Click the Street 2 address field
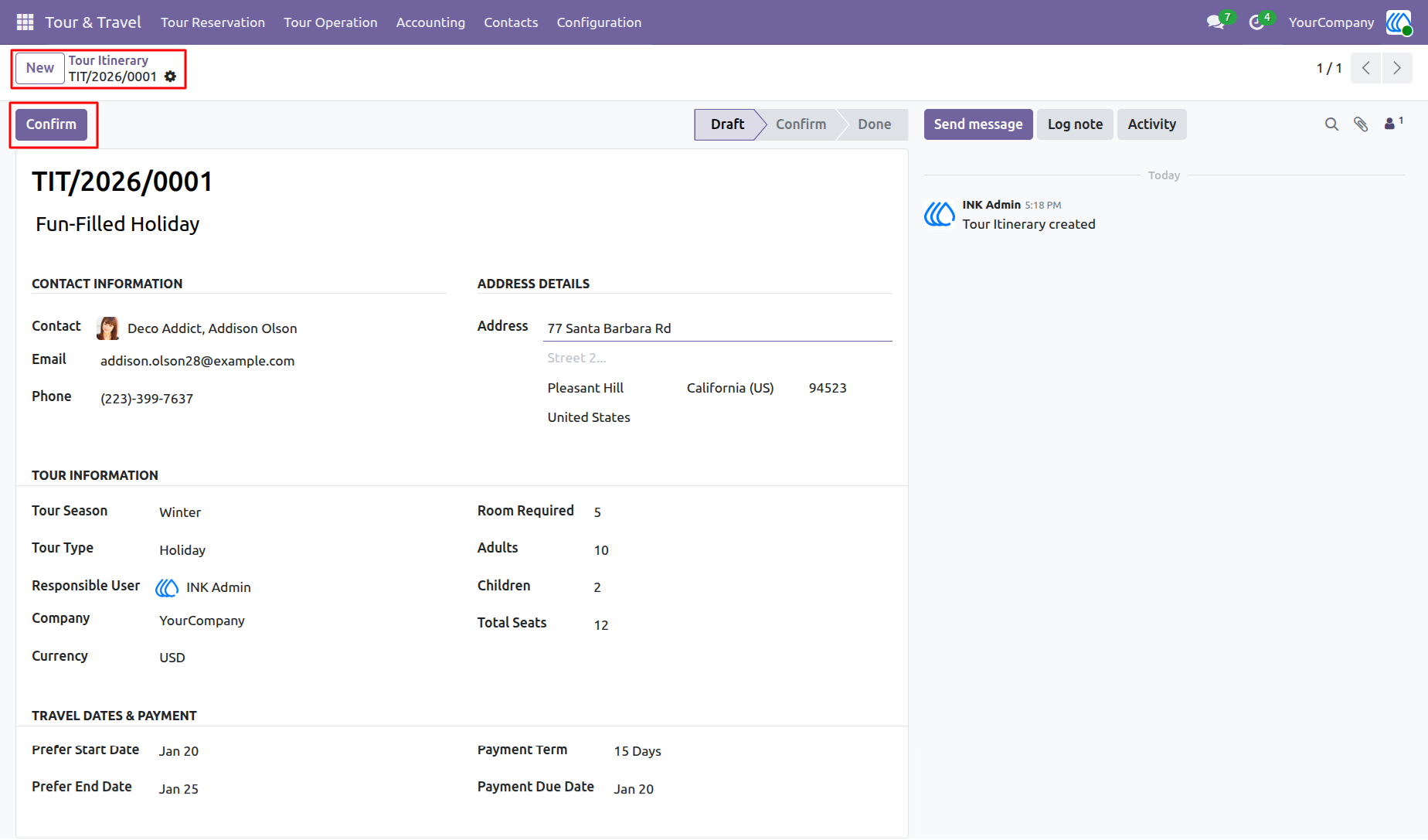 (717, 358)
